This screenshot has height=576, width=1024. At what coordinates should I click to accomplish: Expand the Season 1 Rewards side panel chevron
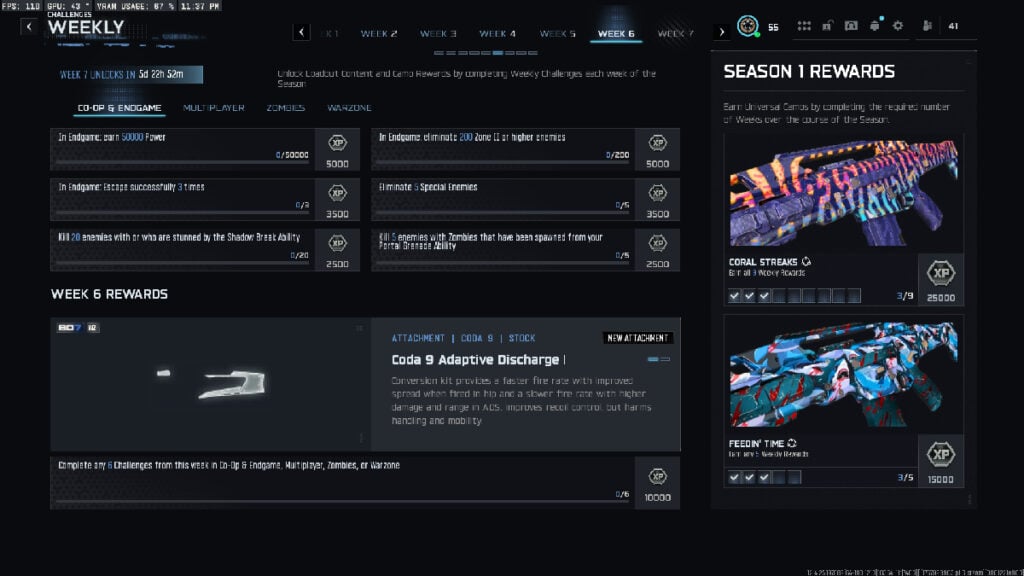(722, 30)
